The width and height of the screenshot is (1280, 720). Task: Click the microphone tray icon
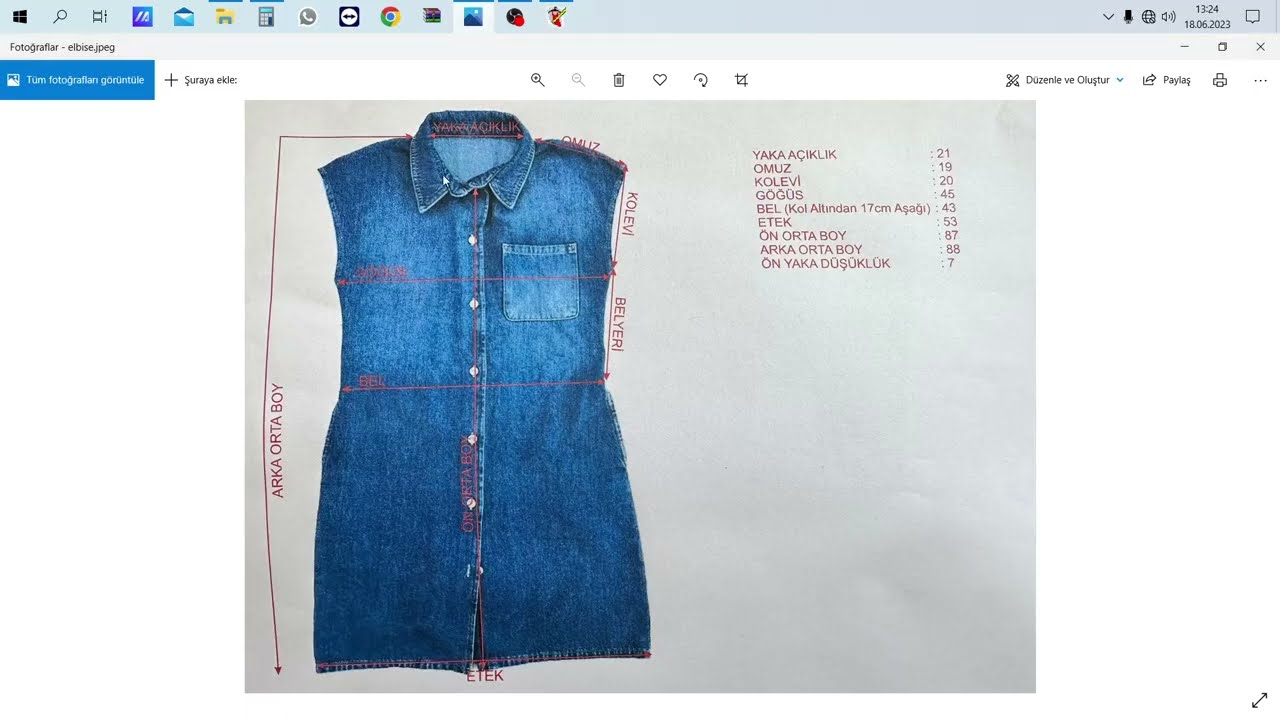[1128, 16]
